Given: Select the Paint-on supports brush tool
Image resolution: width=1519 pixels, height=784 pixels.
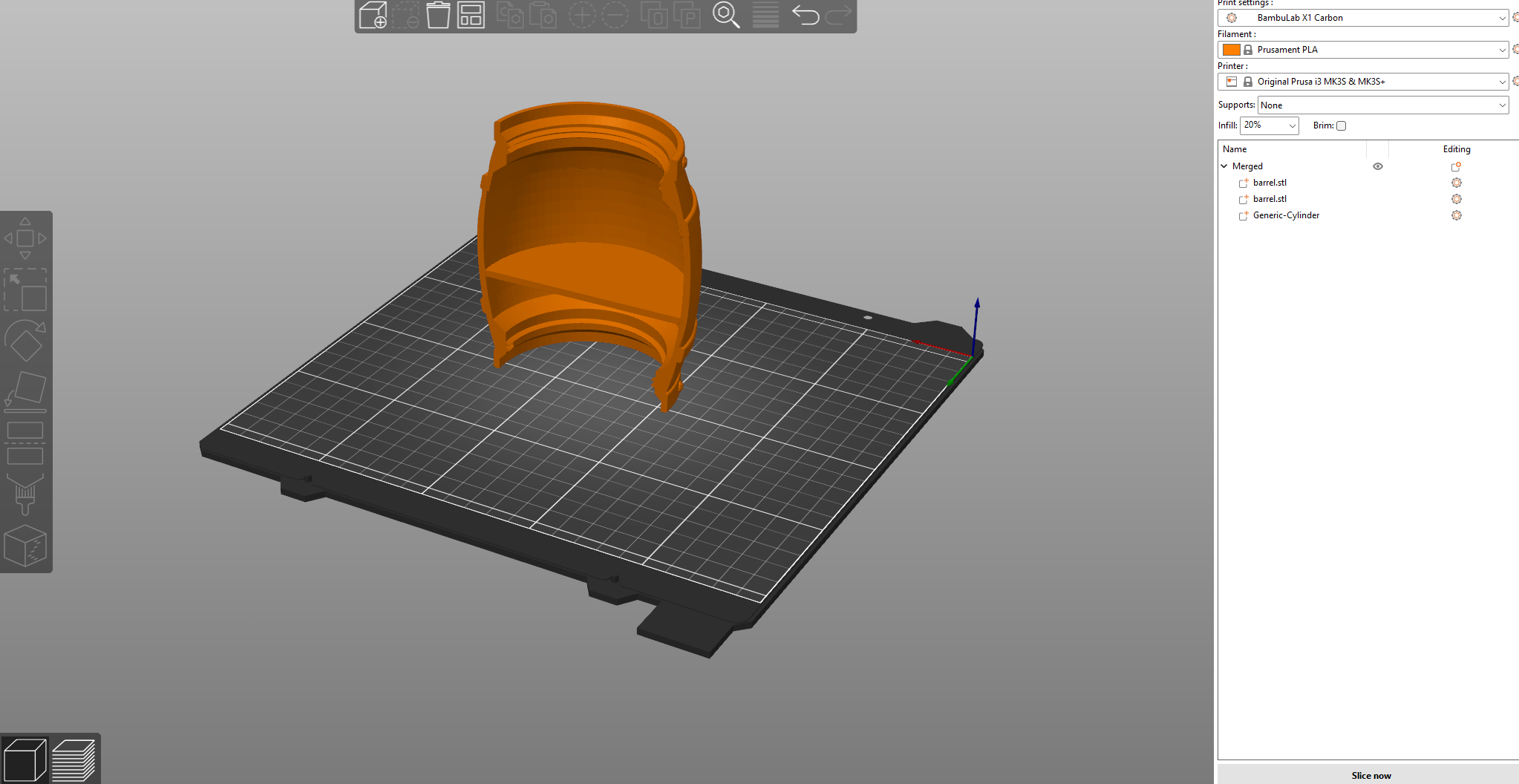Looking at the screenshot, I should click(x=25, y=494).
